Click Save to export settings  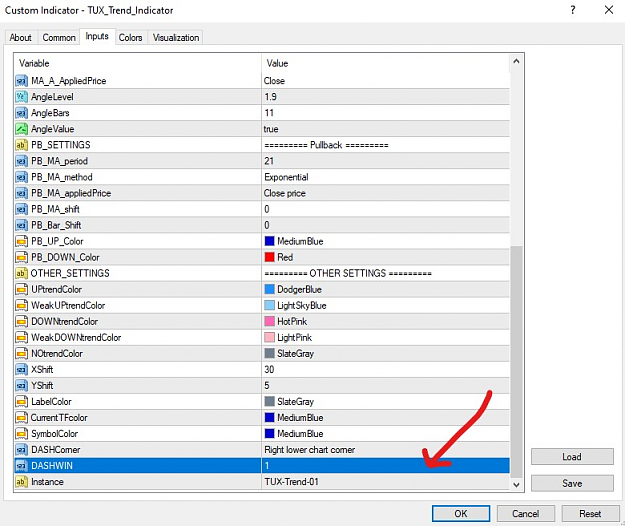point(572,483)
